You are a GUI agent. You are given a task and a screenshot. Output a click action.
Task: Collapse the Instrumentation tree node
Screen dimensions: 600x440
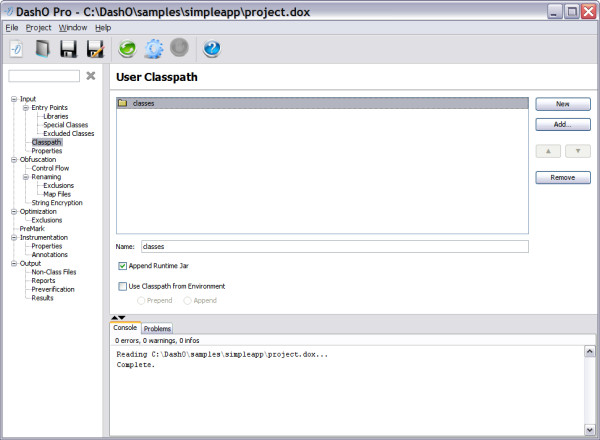pyautogui.click(x=14, y=238)
